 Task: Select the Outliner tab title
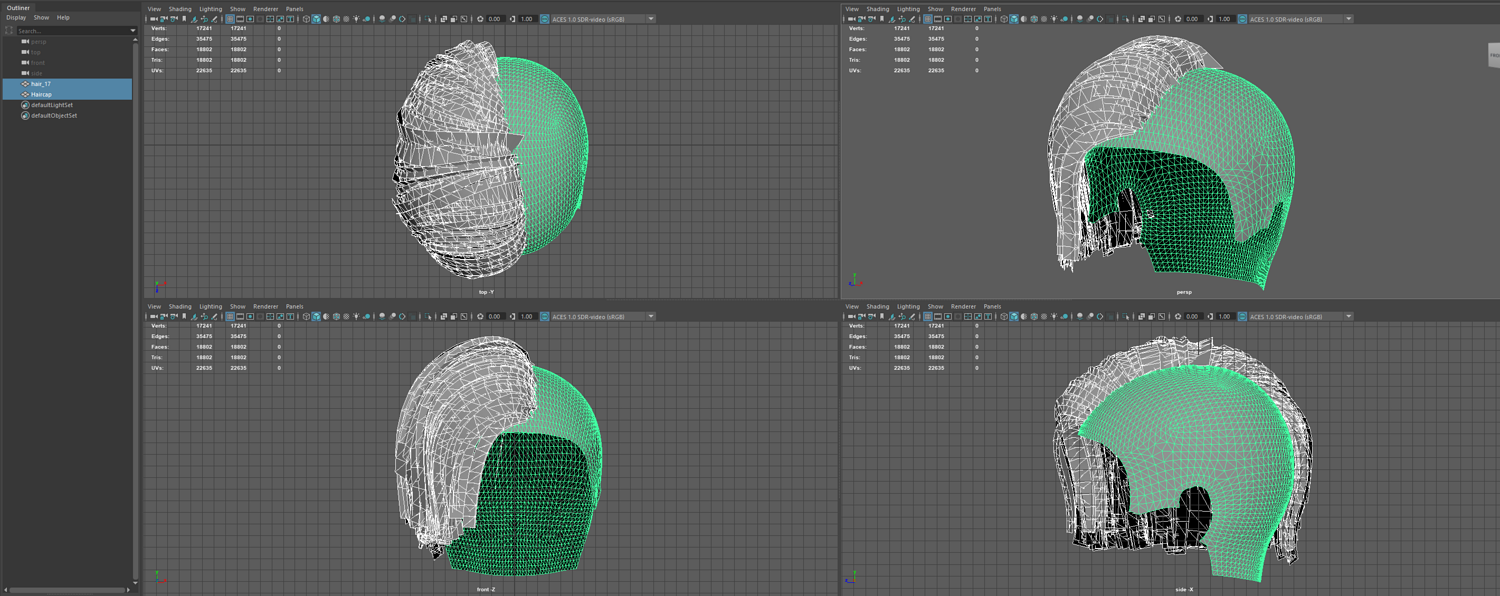[18, 7]
